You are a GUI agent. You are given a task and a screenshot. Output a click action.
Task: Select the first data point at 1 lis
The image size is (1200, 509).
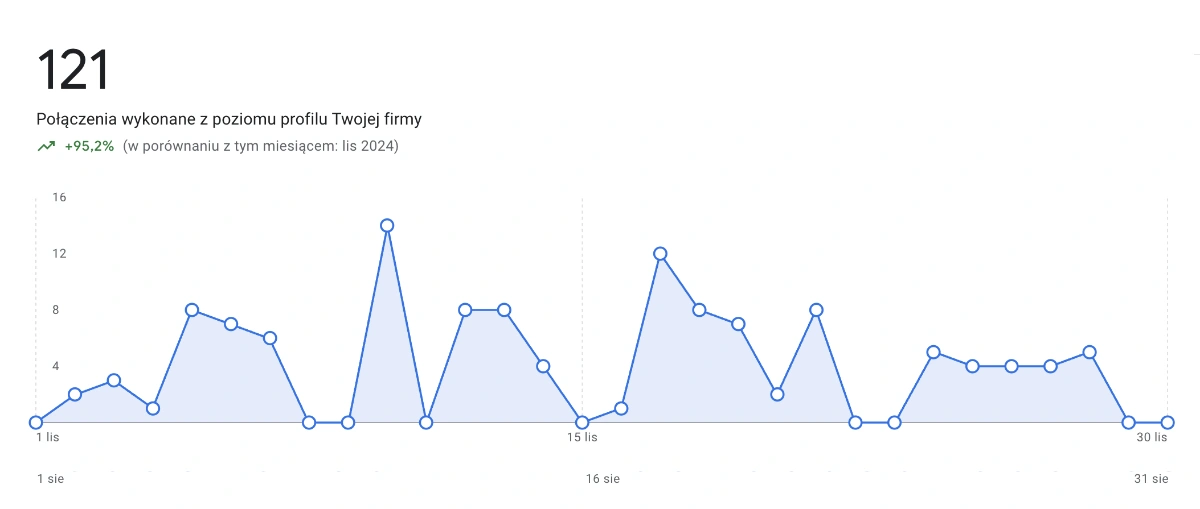click(x=36, y=422)
